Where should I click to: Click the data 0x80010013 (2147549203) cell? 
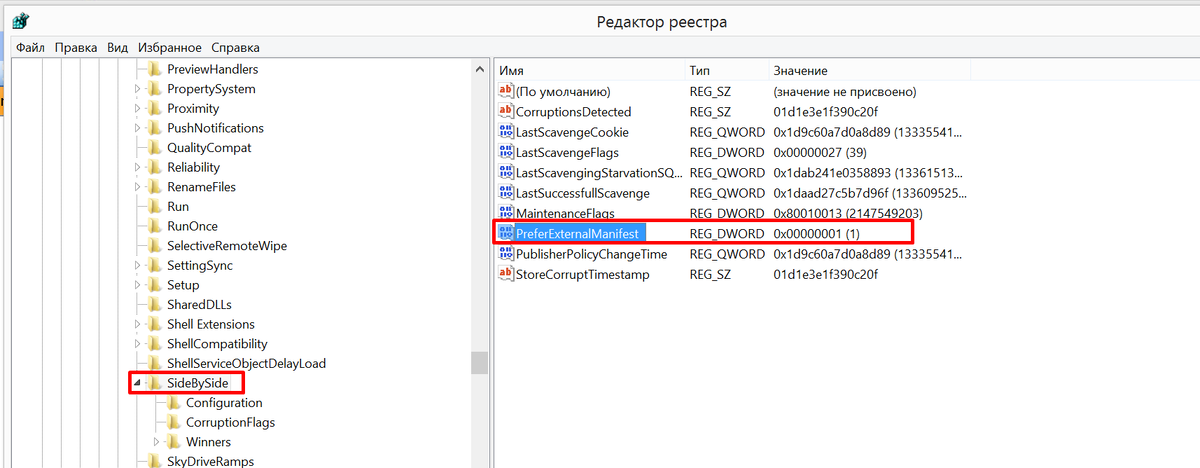click(848, 213)
